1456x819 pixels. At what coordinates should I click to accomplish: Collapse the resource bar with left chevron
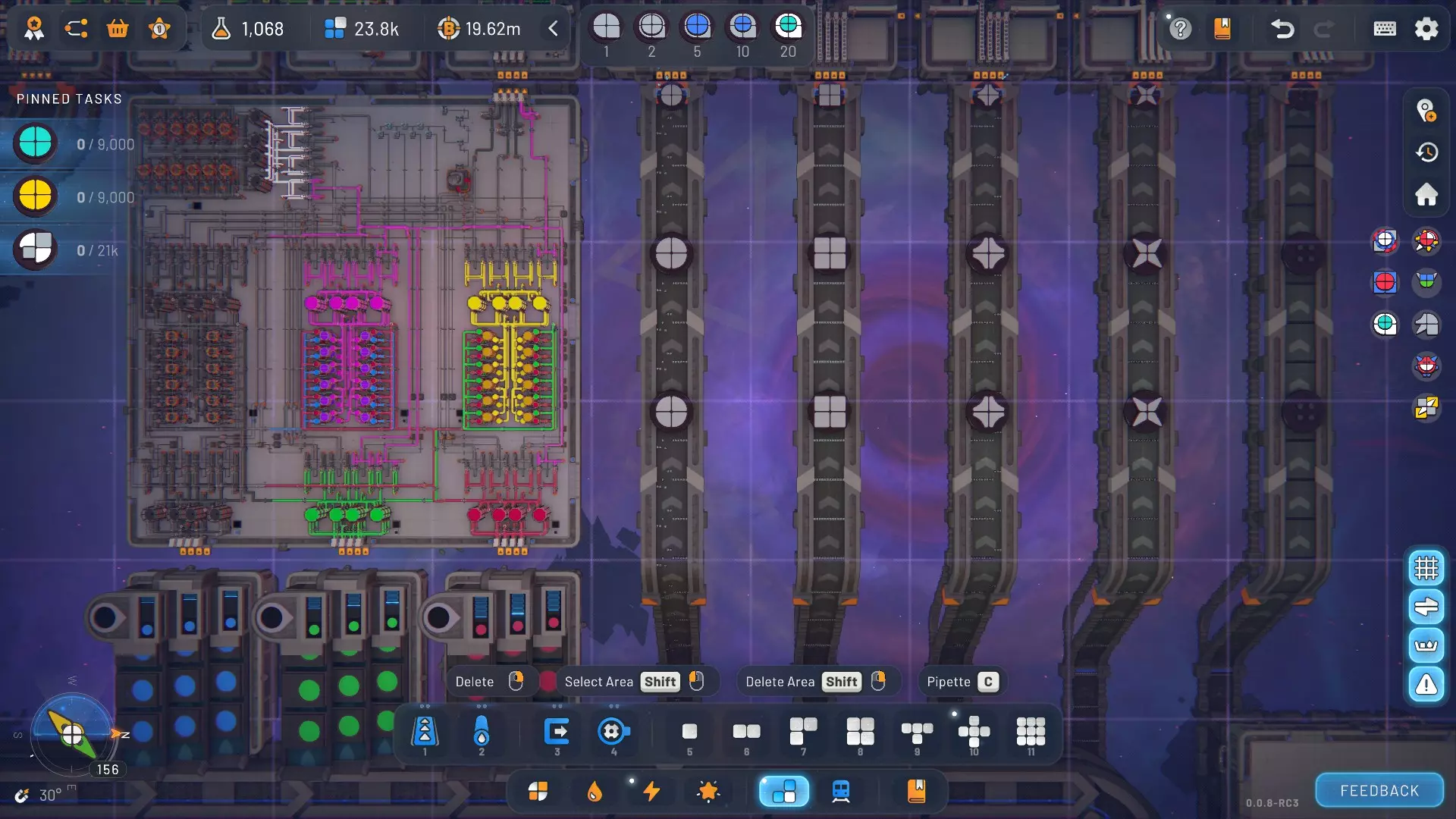tap(553, 29)
